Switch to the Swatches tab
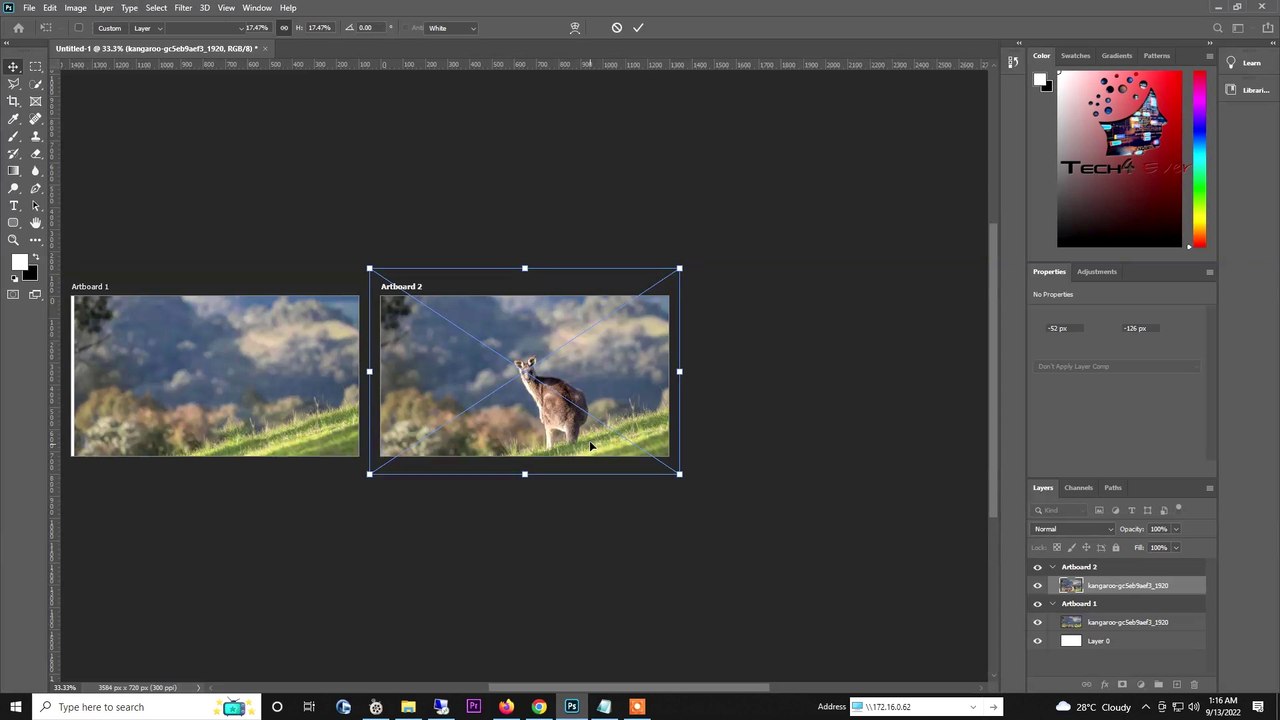This screenshot has height=720, width=1280. point(1076,56)
